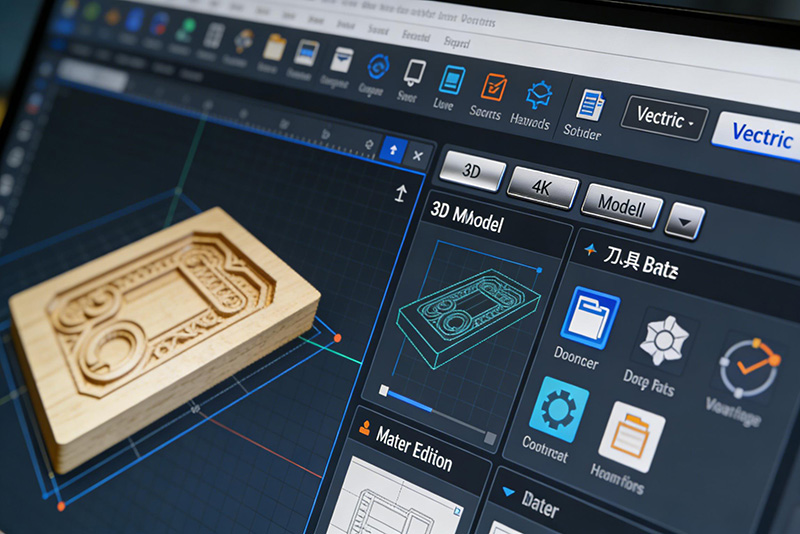This screenshot has width=800, height=534.
Task: Select the grey grid icon in toolbar
Action: [213, 37]
